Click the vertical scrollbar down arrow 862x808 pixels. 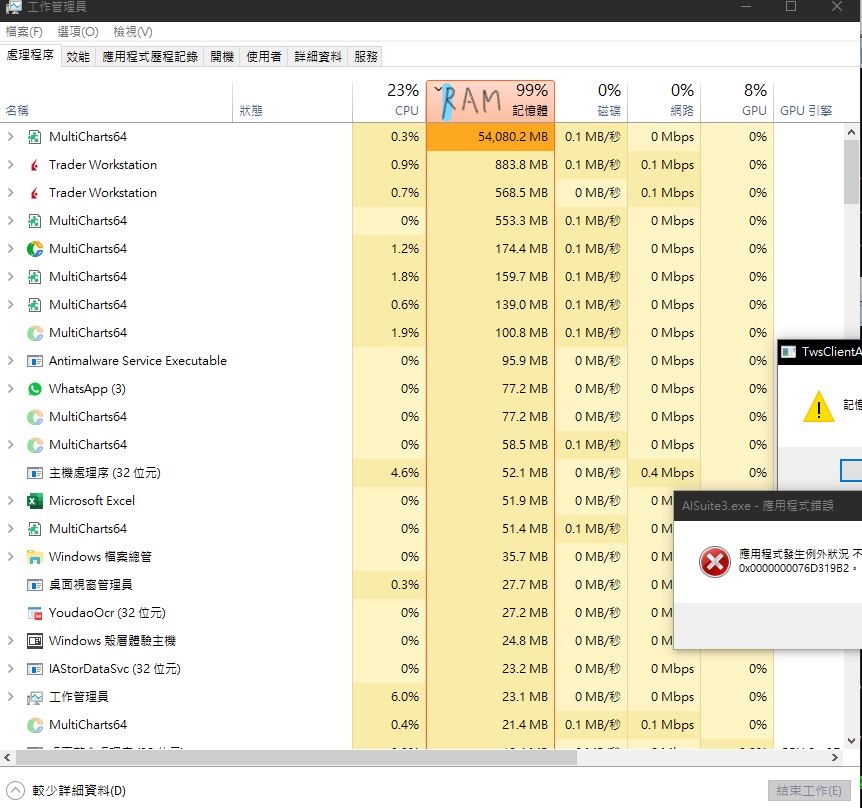pos(851,741)
